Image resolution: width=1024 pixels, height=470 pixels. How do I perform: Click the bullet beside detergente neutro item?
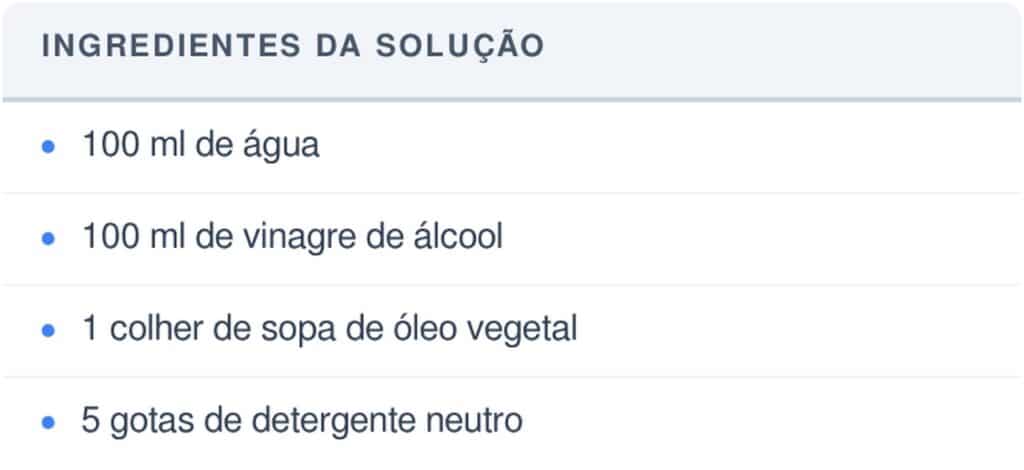48,422
